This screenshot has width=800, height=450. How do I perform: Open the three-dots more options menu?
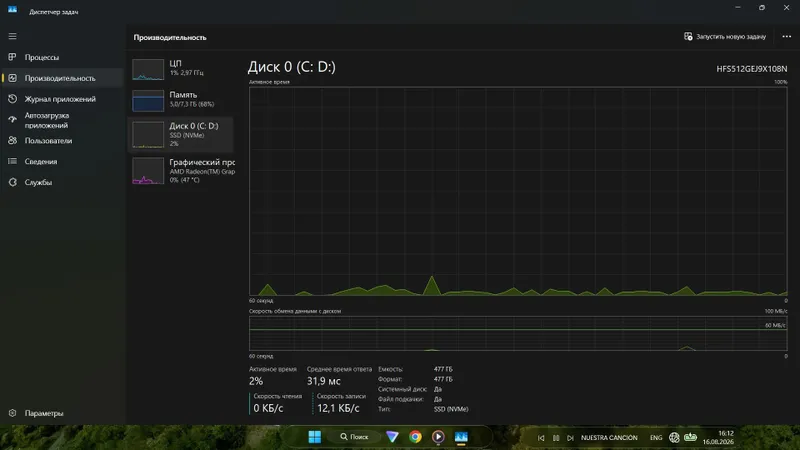click(787, 37)
